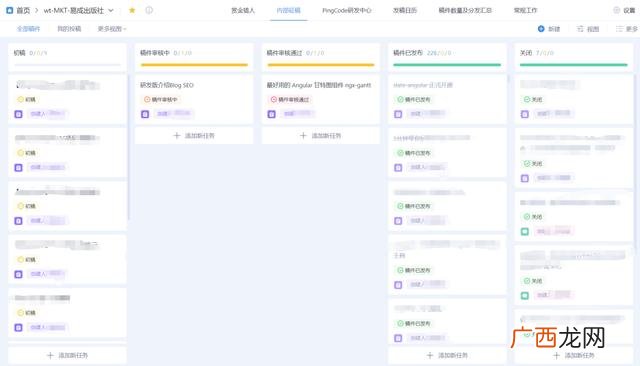Add a new task in 初稿 column
The image size is (640, 366).
tap(67, 355)
